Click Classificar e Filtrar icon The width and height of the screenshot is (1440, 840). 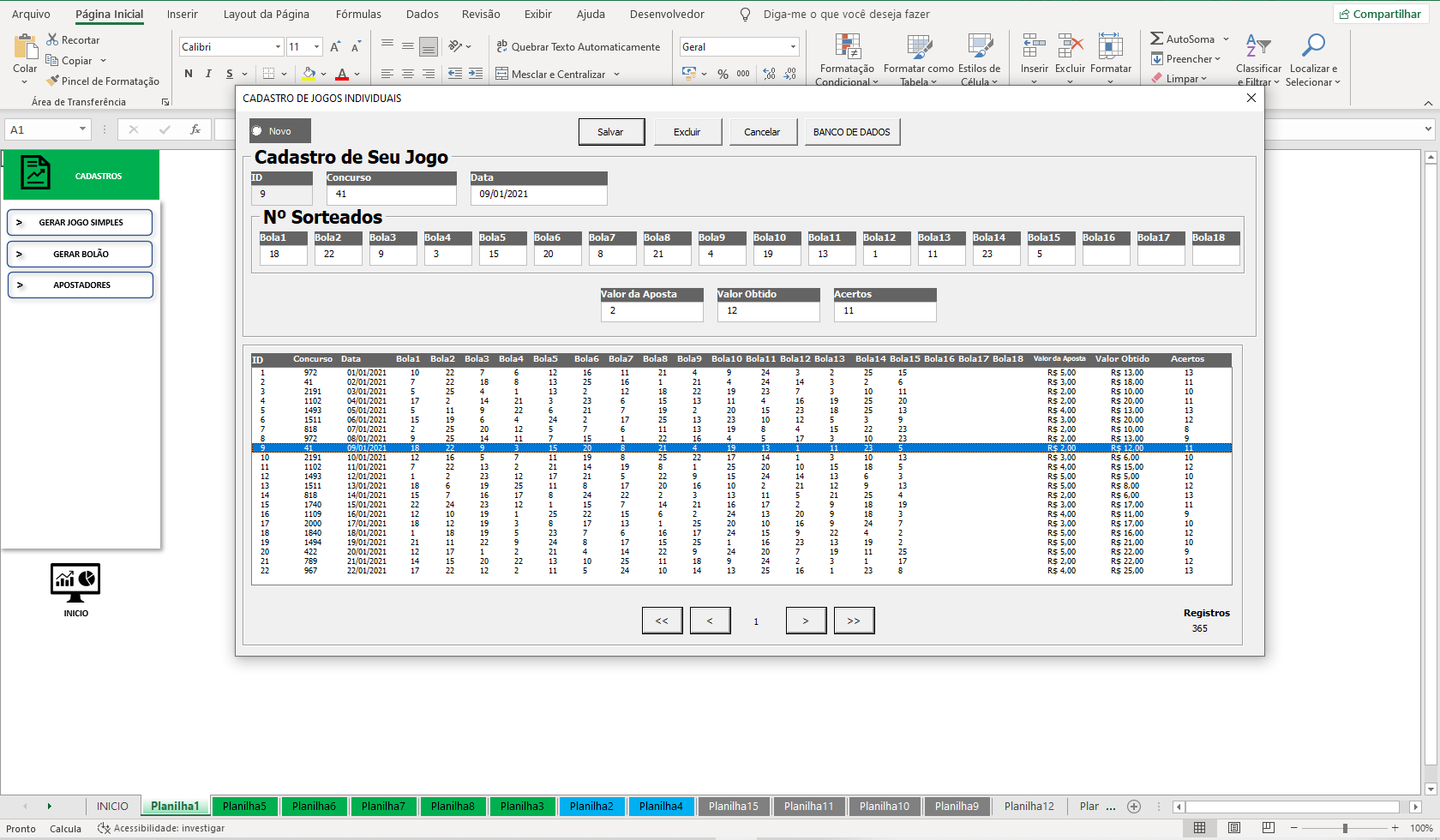click(x=1258, y=45)
